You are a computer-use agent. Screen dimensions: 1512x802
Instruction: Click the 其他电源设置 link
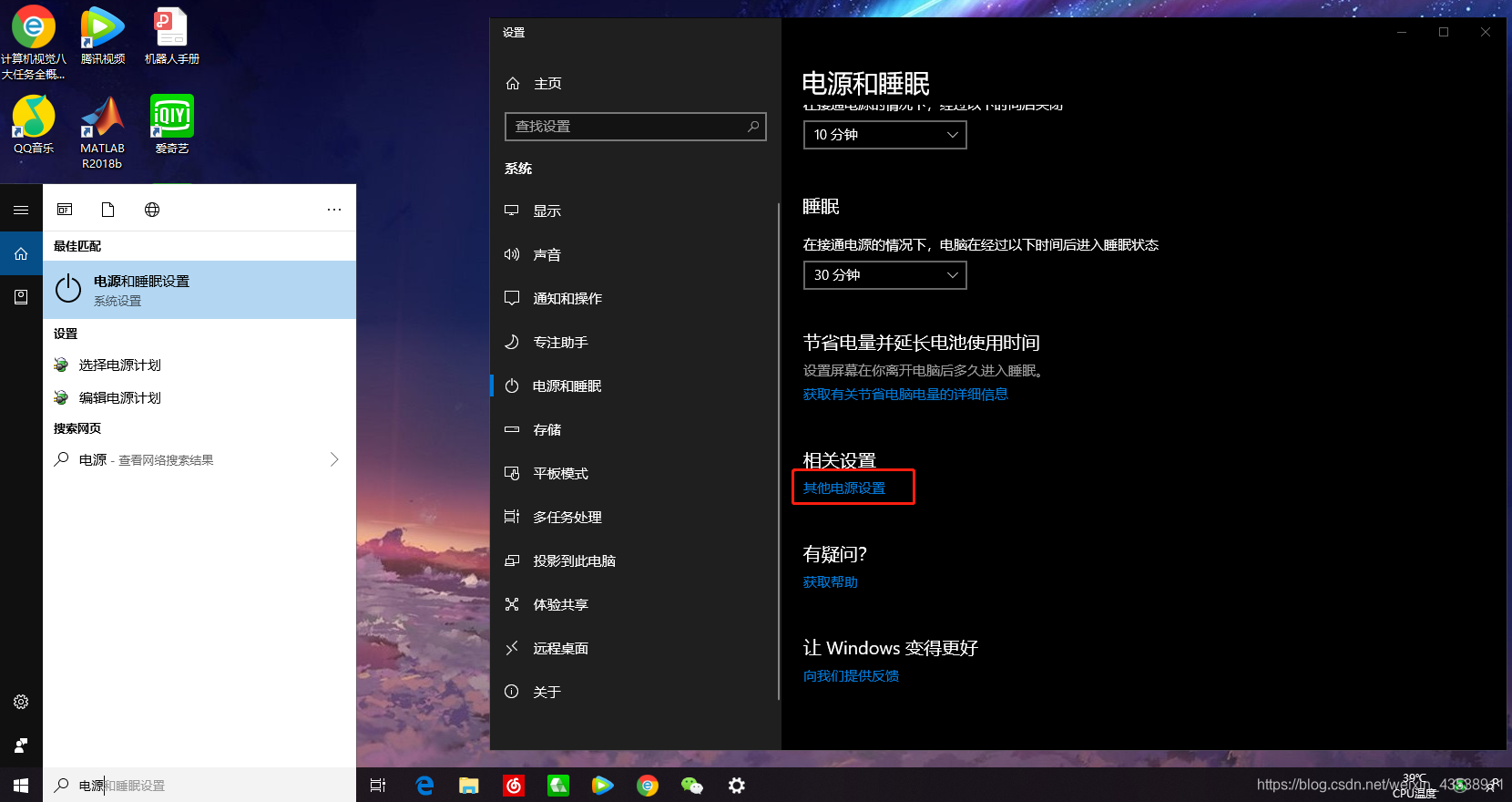(844, 488)
